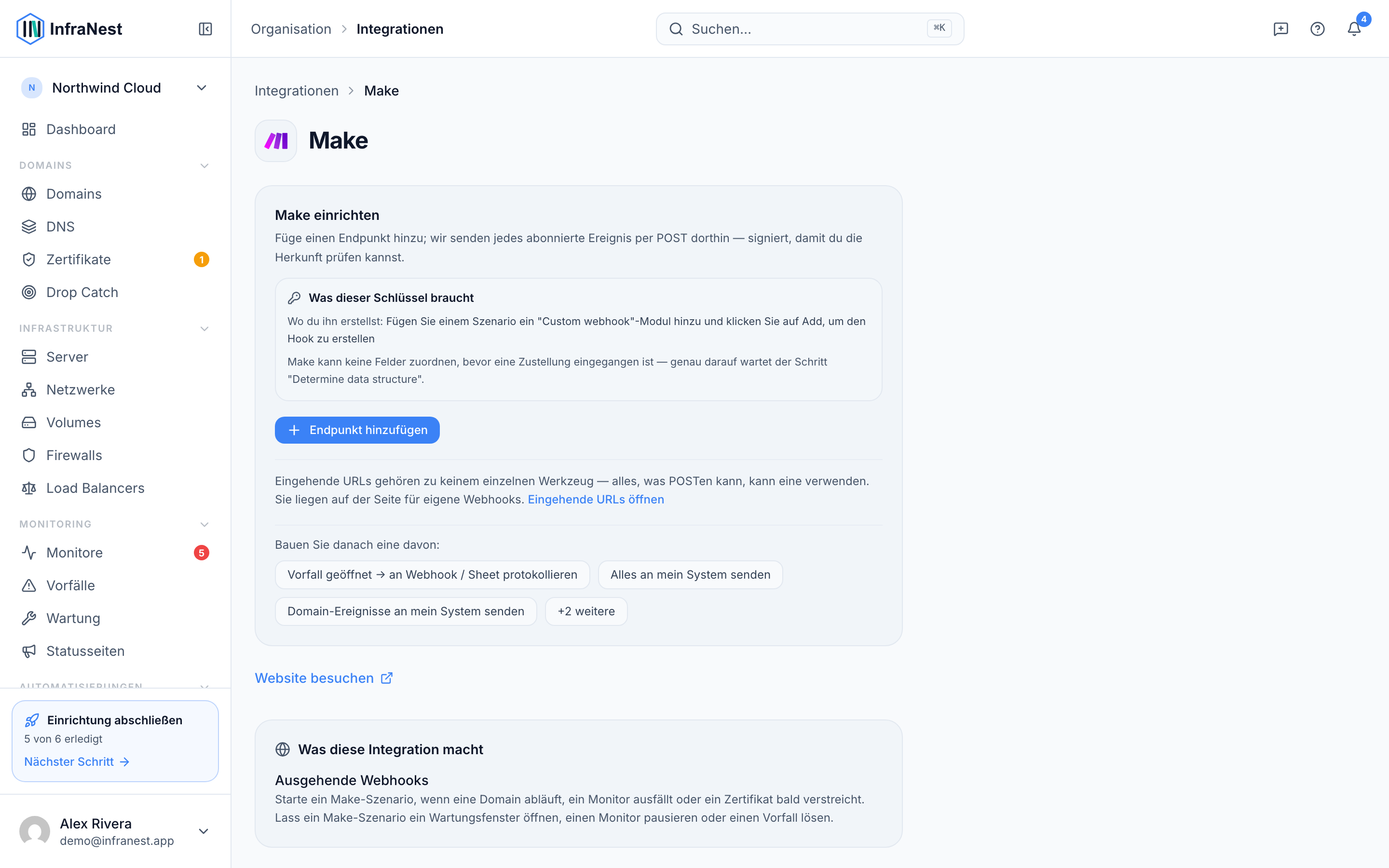
Task: Click the Integrationen breadcrumb above Make heading
Action: 297,91
